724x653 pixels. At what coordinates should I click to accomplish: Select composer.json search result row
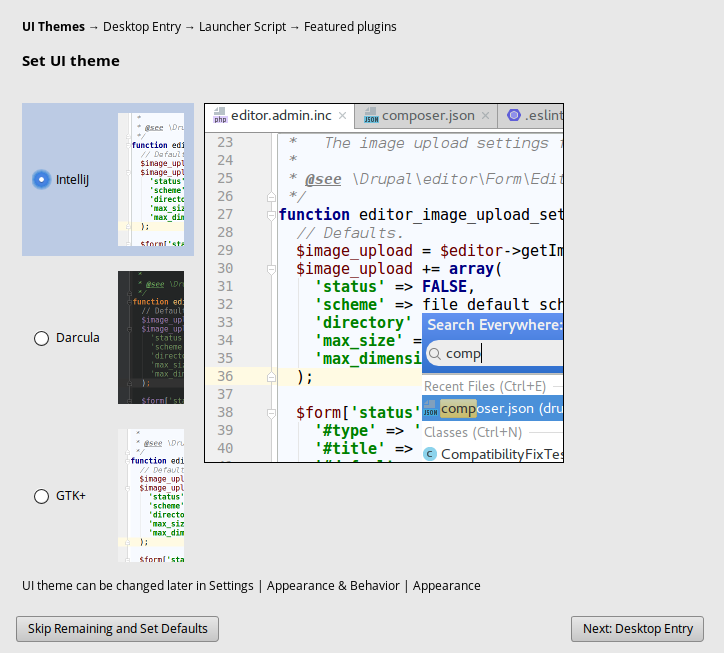pyautogui.click(x=493, y=408)
